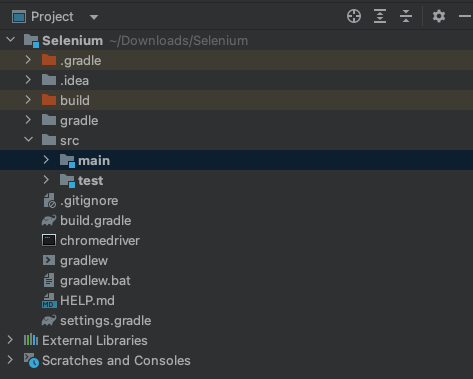
Task: Select the HELP.md file name
Action: tap(87, 300)
